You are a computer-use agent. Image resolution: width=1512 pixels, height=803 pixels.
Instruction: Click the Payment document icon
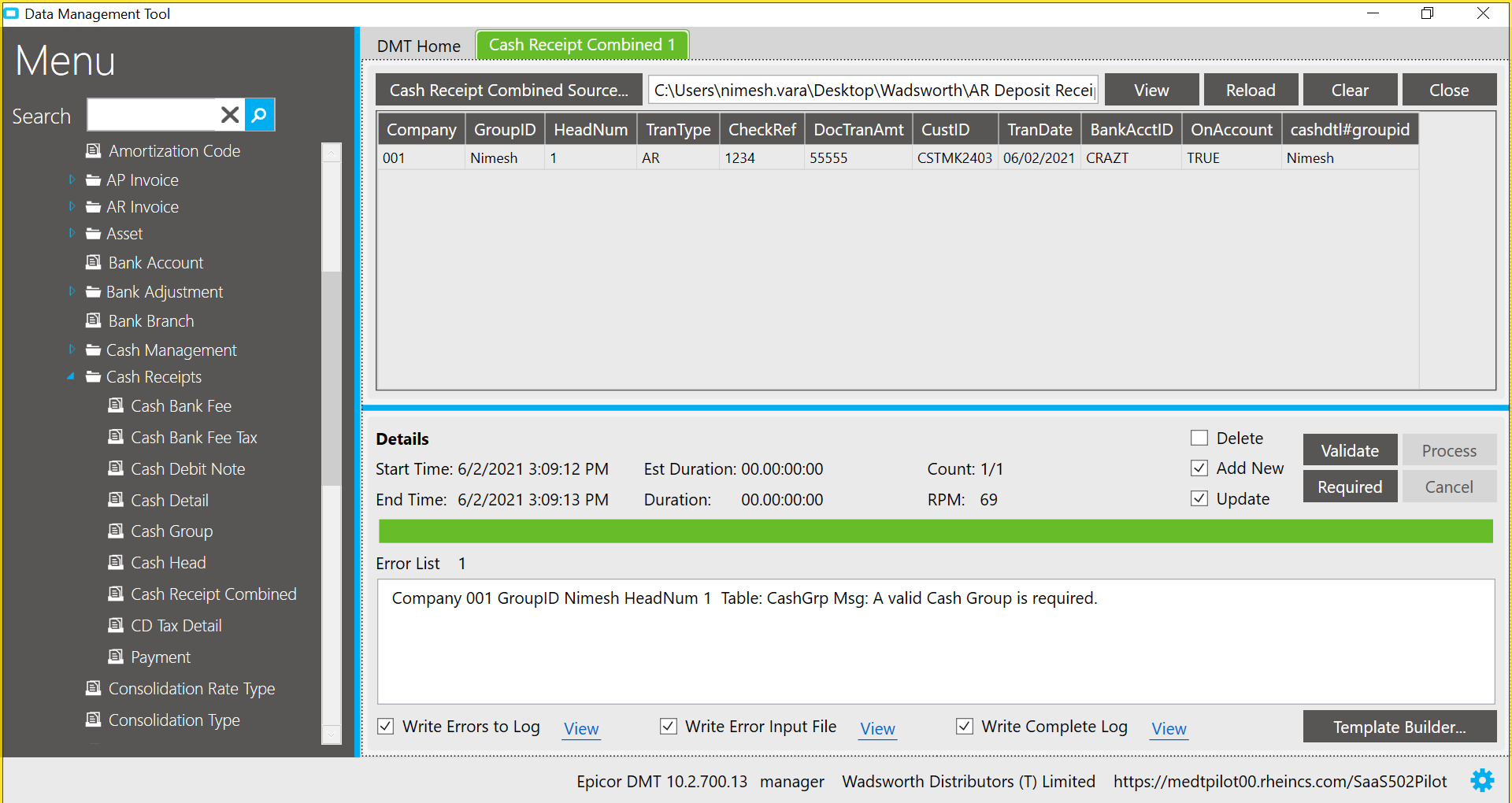pyautogui.click(x=116, y=657)
